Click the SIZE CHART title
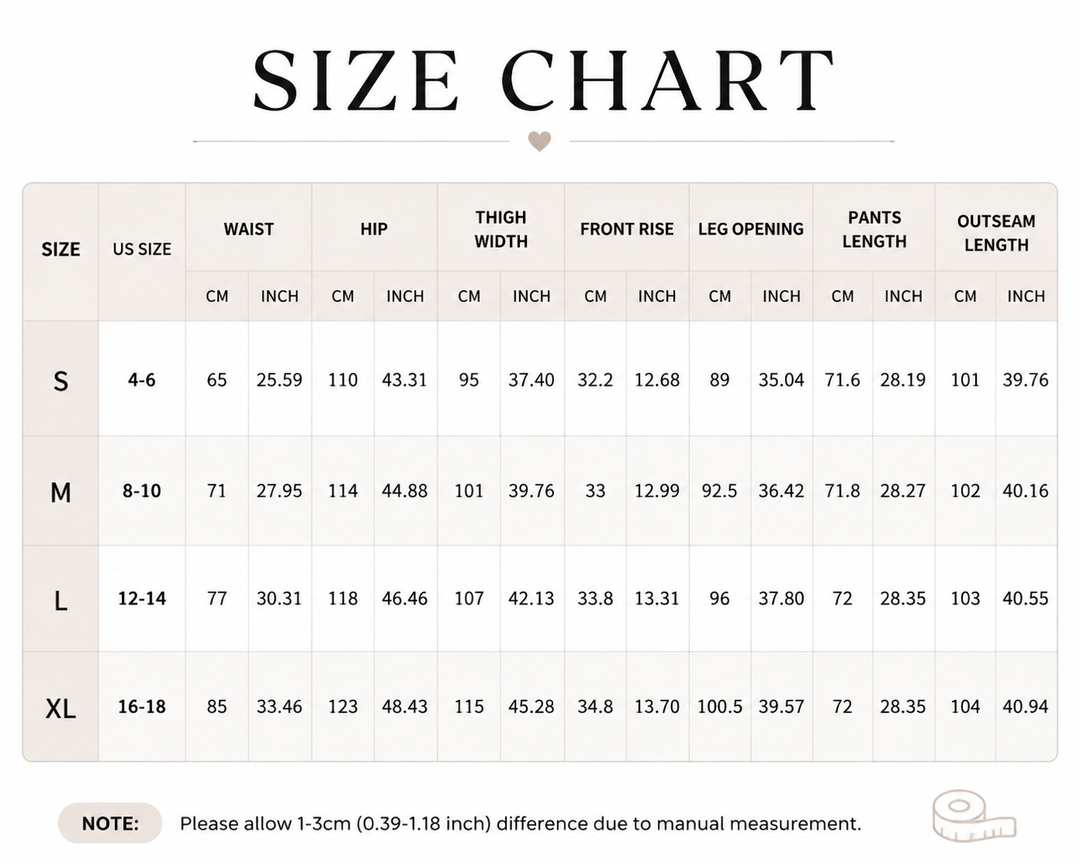Image resolution: width=1080 pixels, height=864 pixels. (543, 81)
